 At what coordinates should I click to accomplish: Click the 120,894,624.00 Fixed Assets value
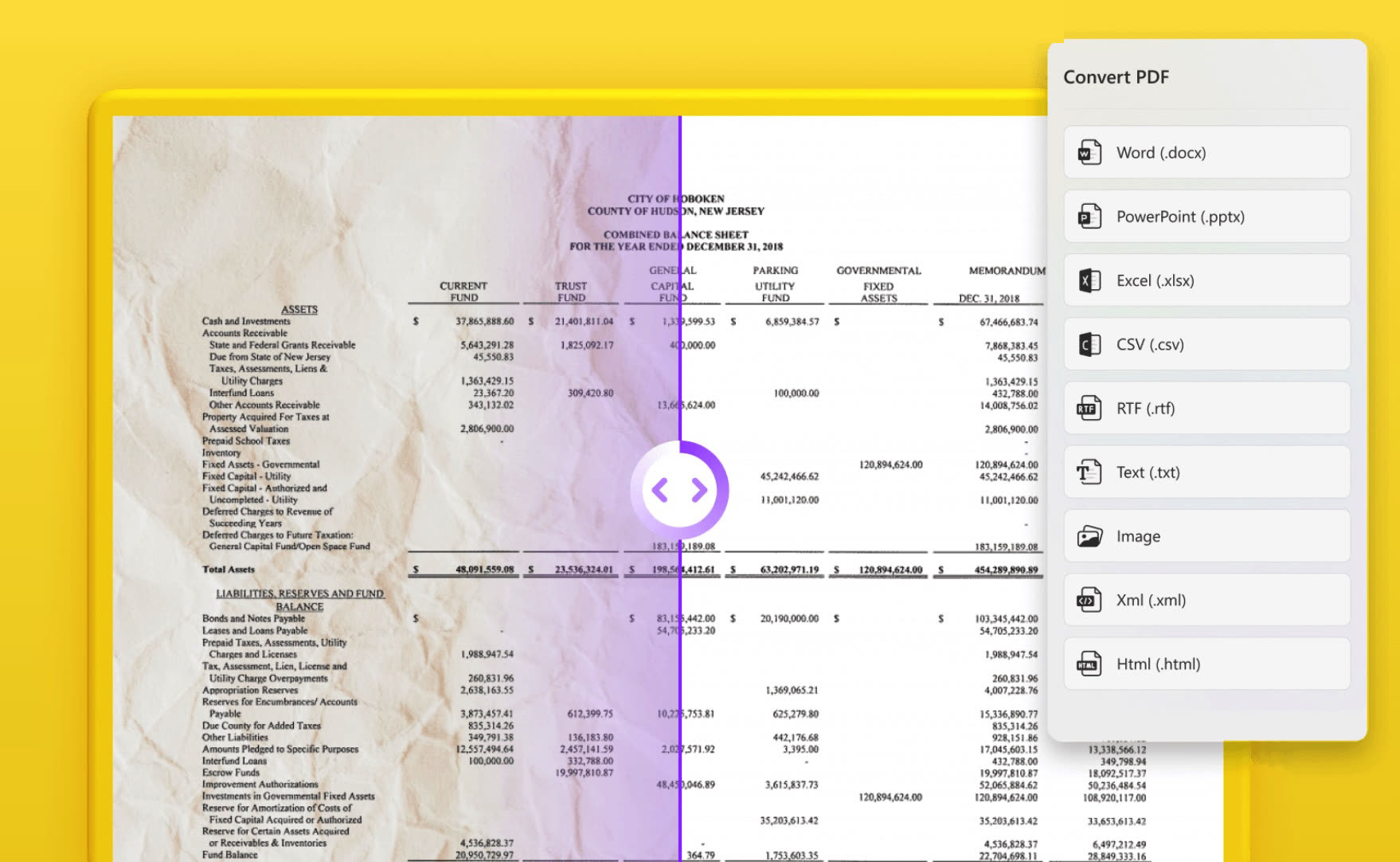pos(890,464)
